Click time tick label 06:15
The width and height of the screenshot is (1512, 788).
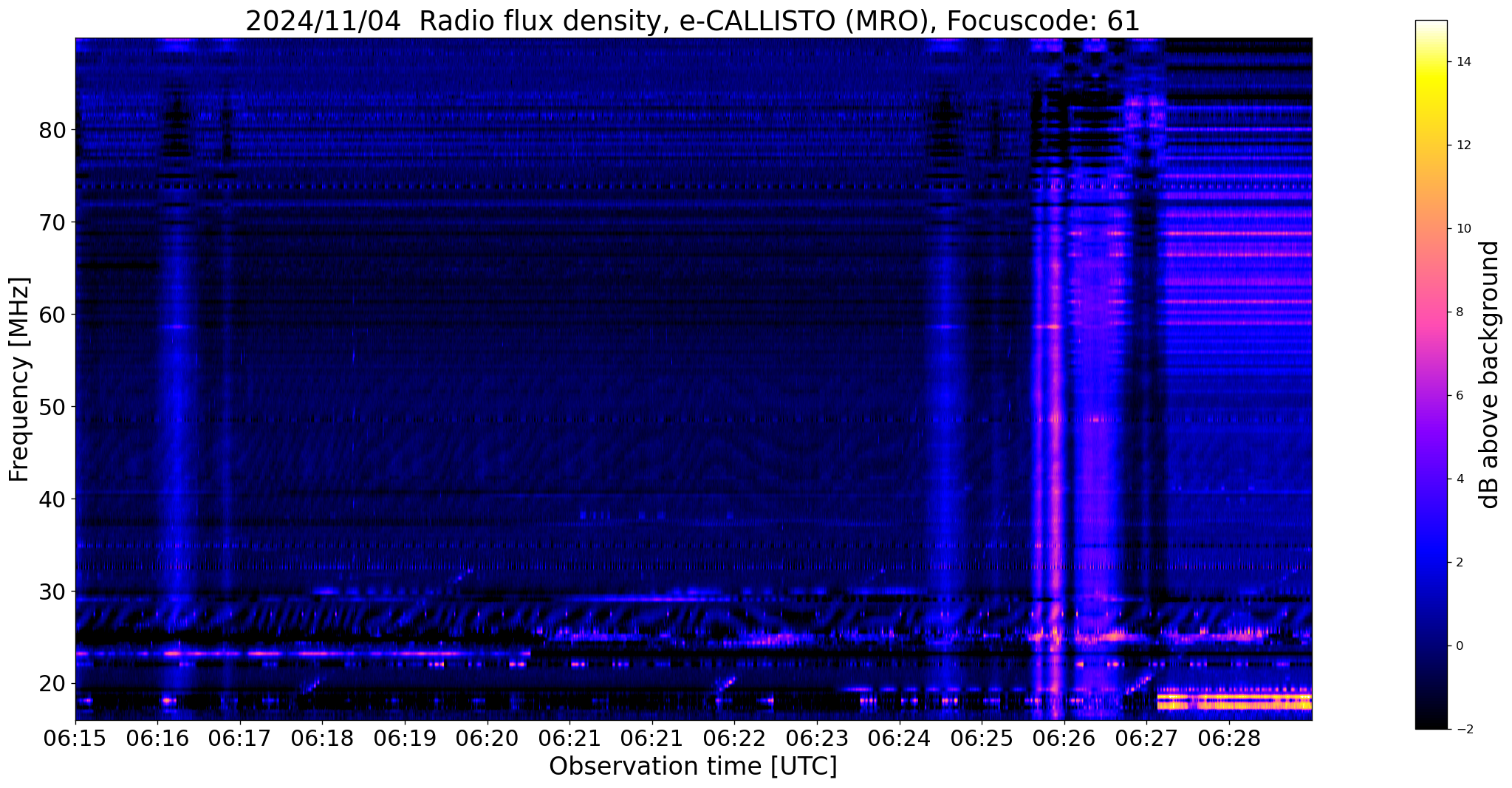(x=75, y=738)
